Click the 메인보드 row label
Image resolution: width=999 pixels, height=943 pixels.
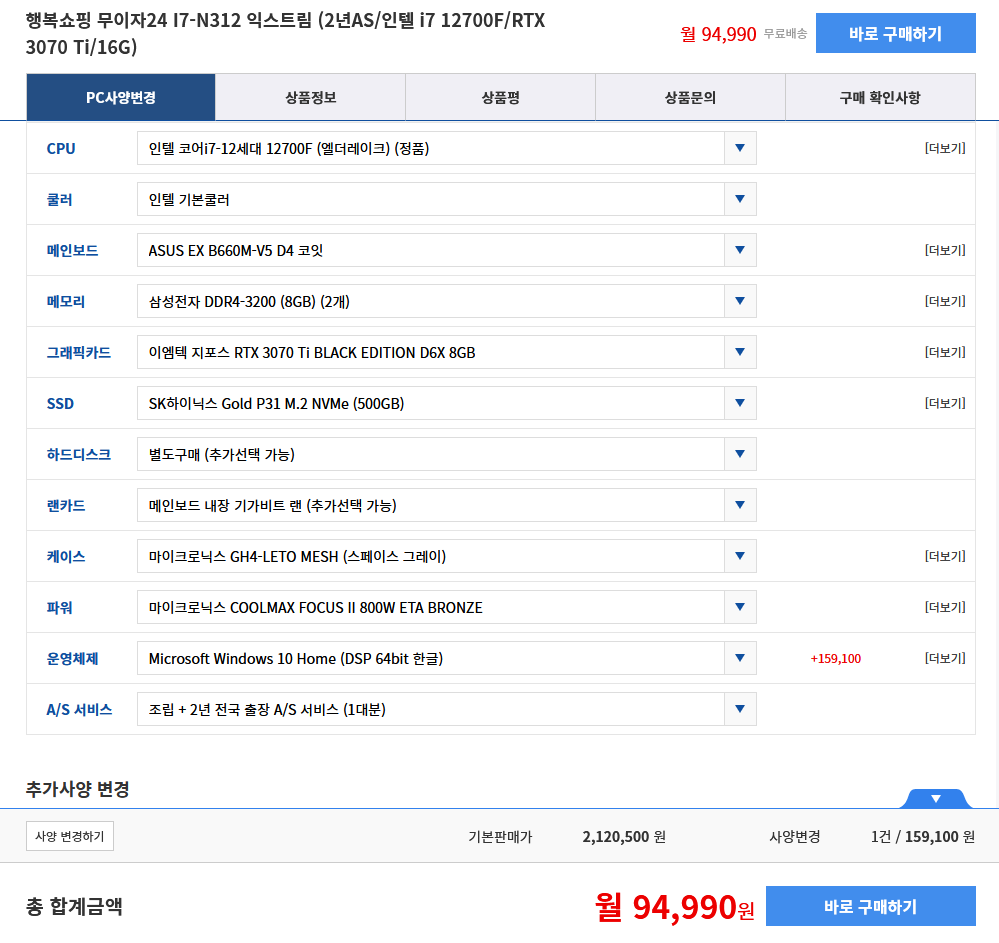point(72,250)
